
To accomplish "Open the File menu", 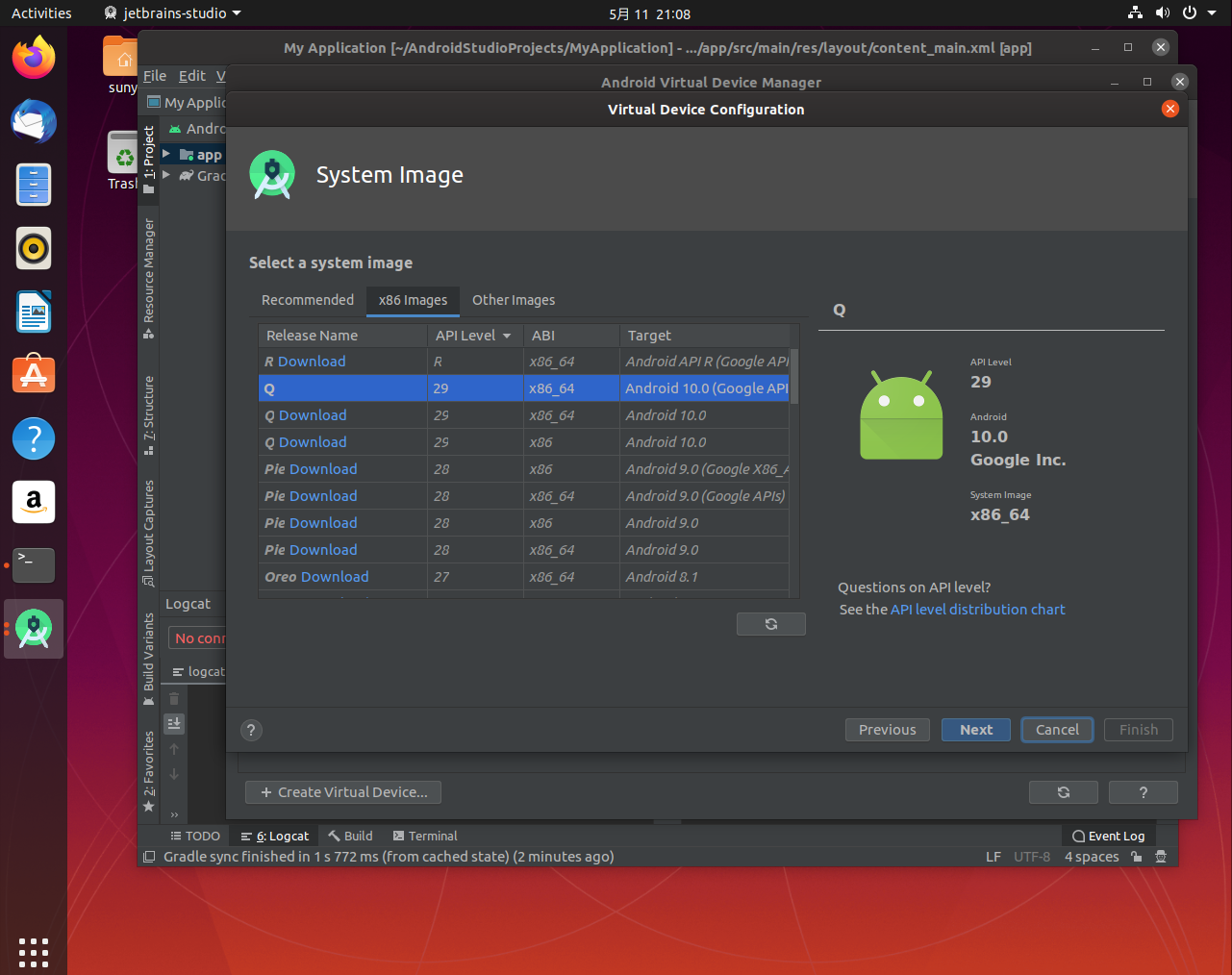I will pos(155,76).
